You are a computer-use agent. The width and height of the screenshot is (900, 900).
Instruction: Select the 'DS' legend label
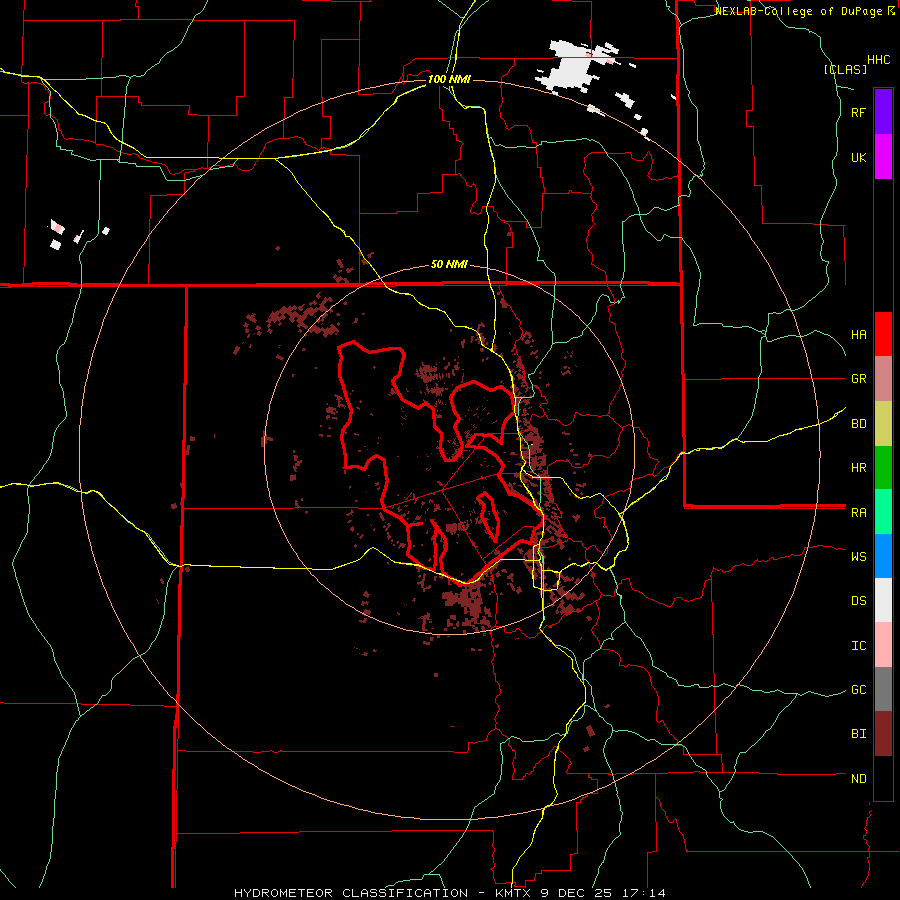(x=858, y=601)
